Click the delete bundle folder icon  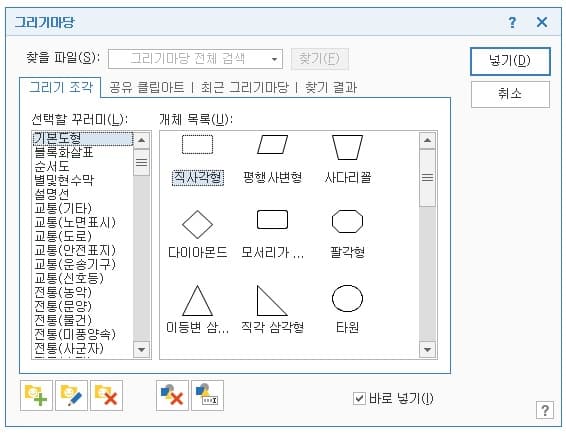coord(106,395)
